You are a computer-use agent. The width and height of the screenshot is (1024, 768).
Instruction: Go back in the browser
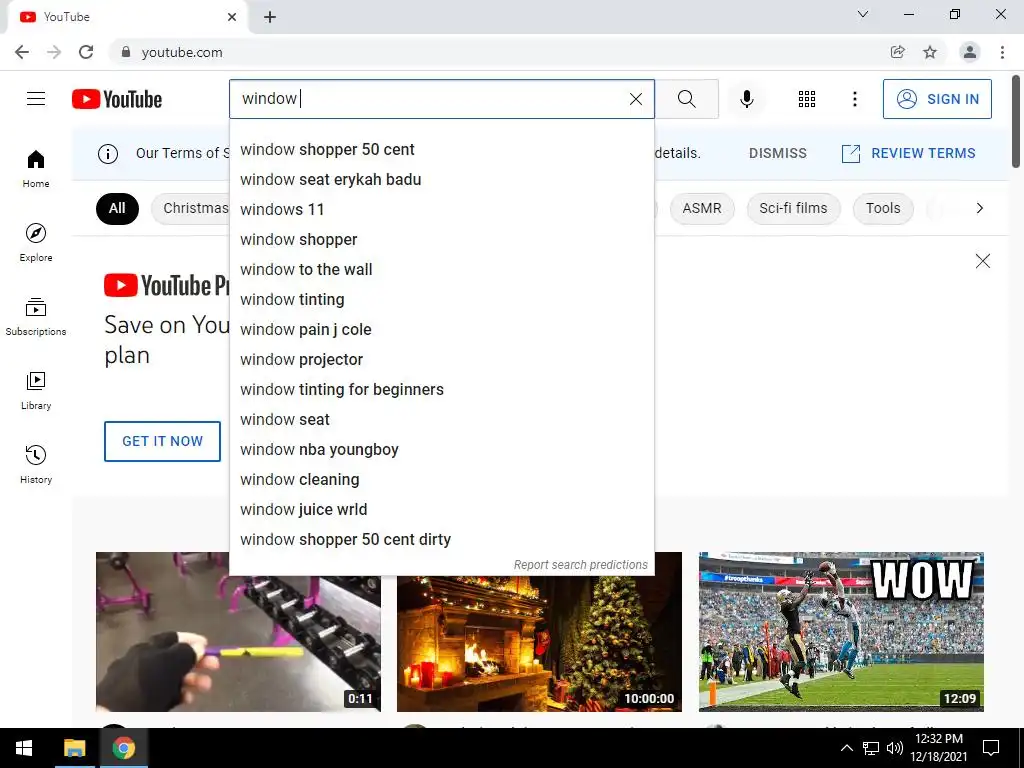click(22, 52)
